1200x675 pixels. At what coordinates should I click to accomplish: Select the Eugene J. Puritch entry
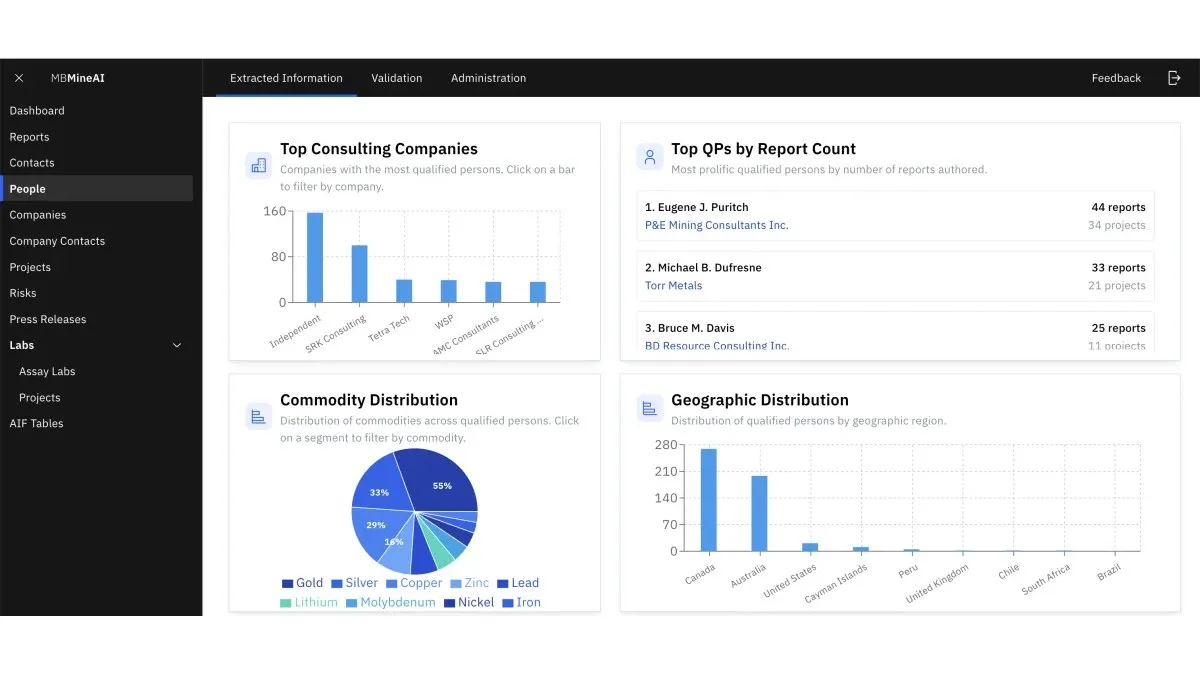(895, 216)
